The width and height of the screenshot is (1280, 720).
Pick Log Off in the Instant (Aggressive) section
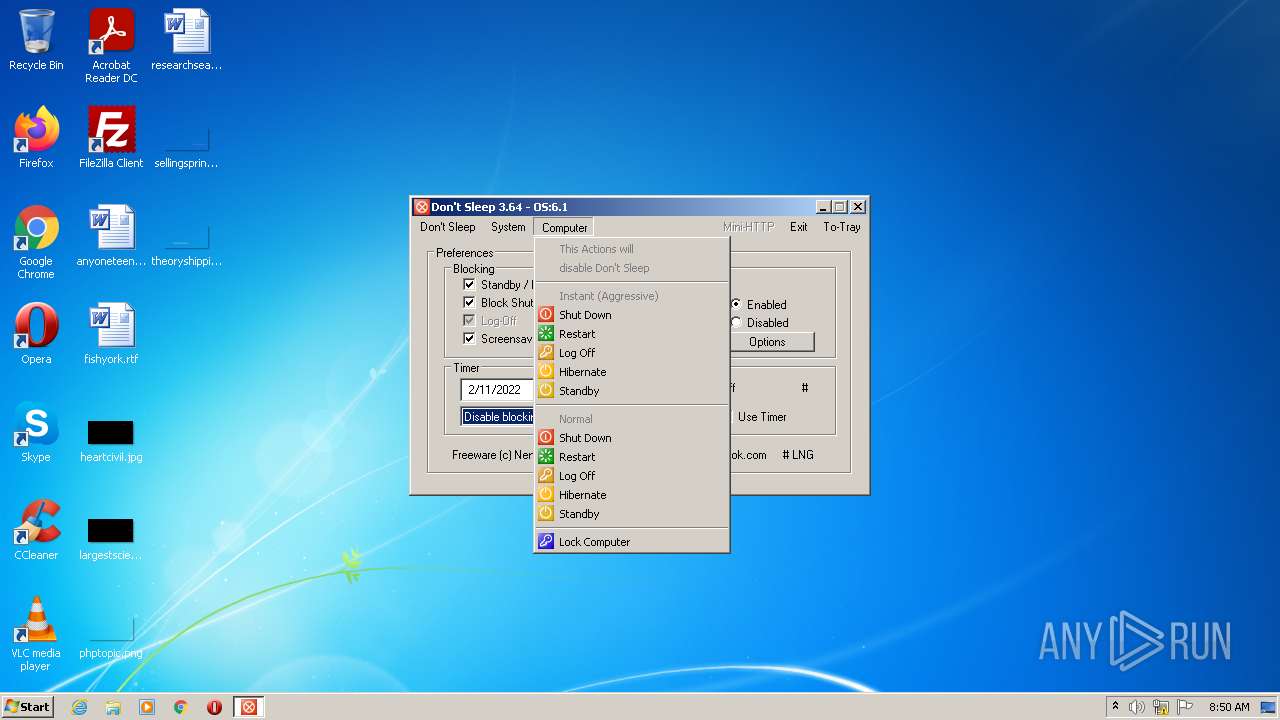[x=631, y=353]
